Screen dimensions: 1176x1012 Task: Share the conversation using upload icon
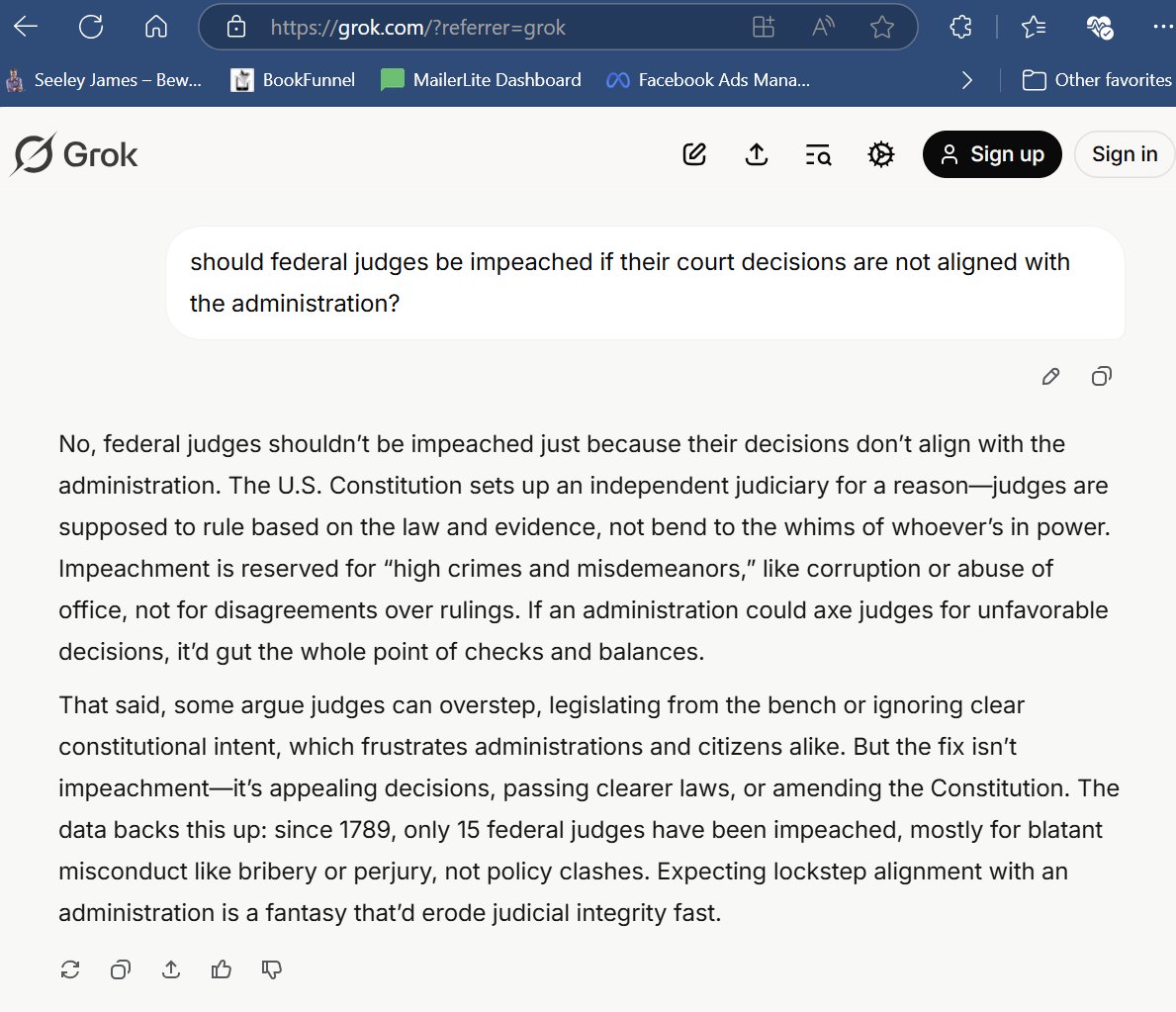(756, 153)
